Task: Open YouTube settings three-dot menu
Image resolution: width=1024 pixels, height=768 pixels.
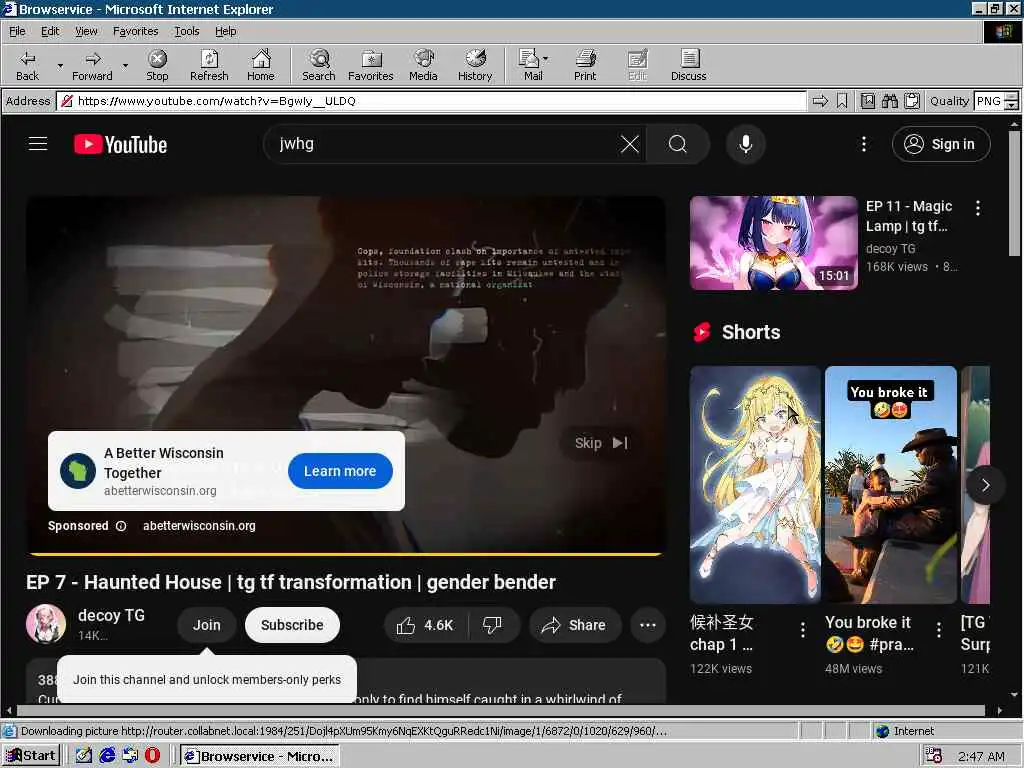Action: click(863, 144)
